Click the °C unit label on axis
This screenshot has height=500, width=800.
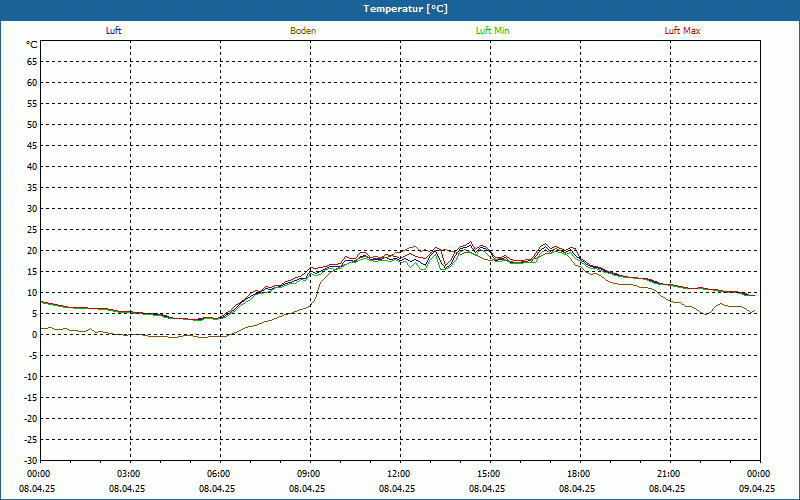(32, 45)
